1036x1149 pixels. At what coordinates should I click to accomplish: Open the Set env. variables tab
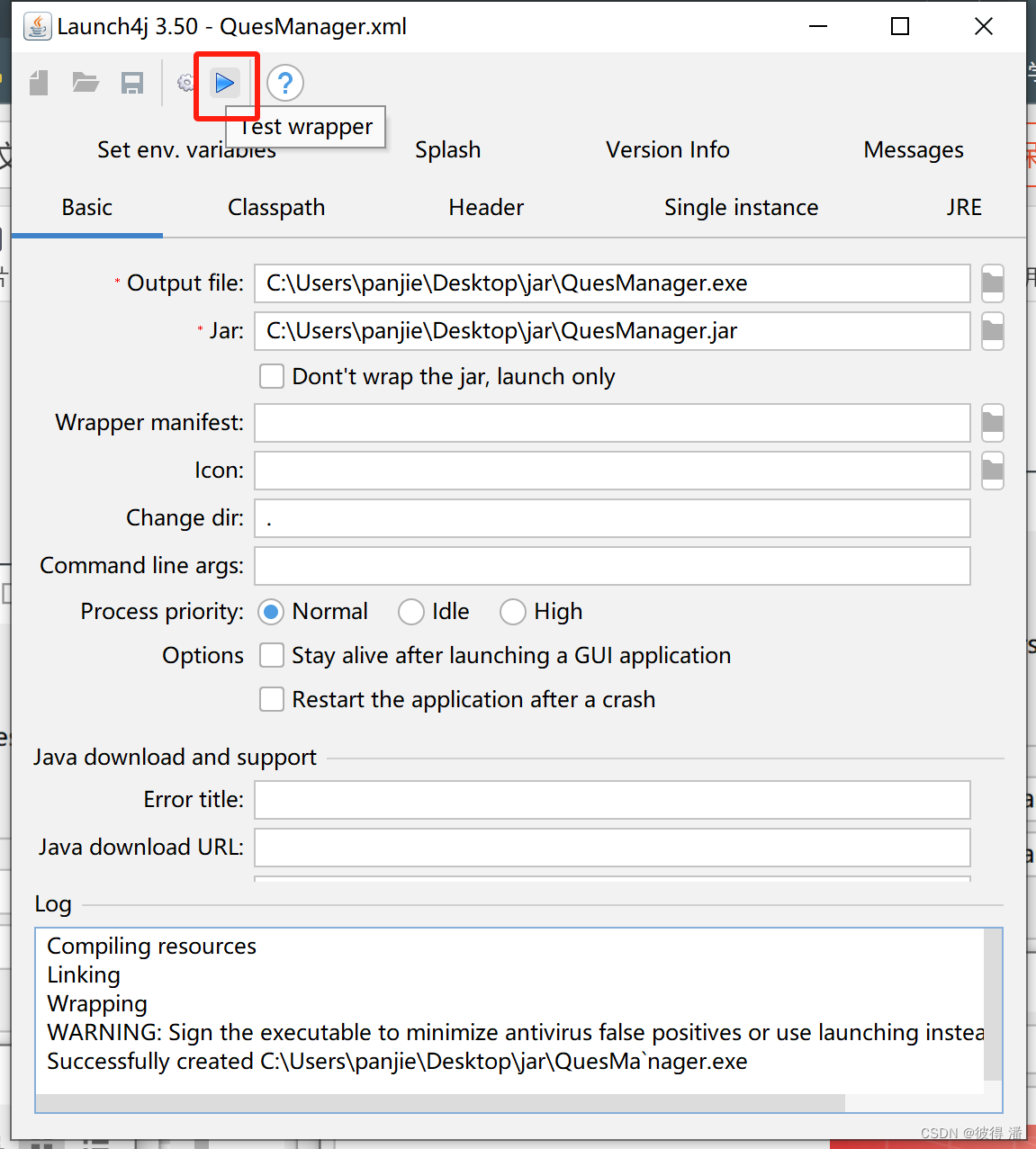pyautogui.click(x=186, y=150)
